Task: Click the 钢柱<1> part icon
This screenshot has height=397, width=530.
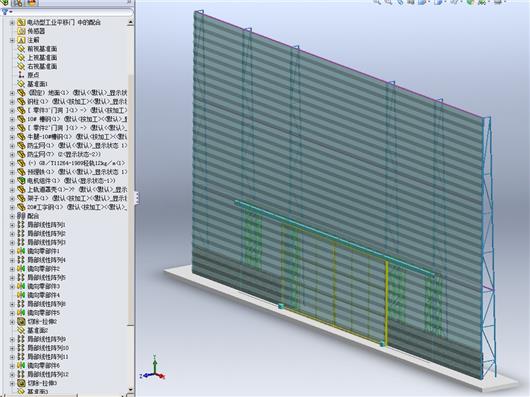Action: coord(21,101)
